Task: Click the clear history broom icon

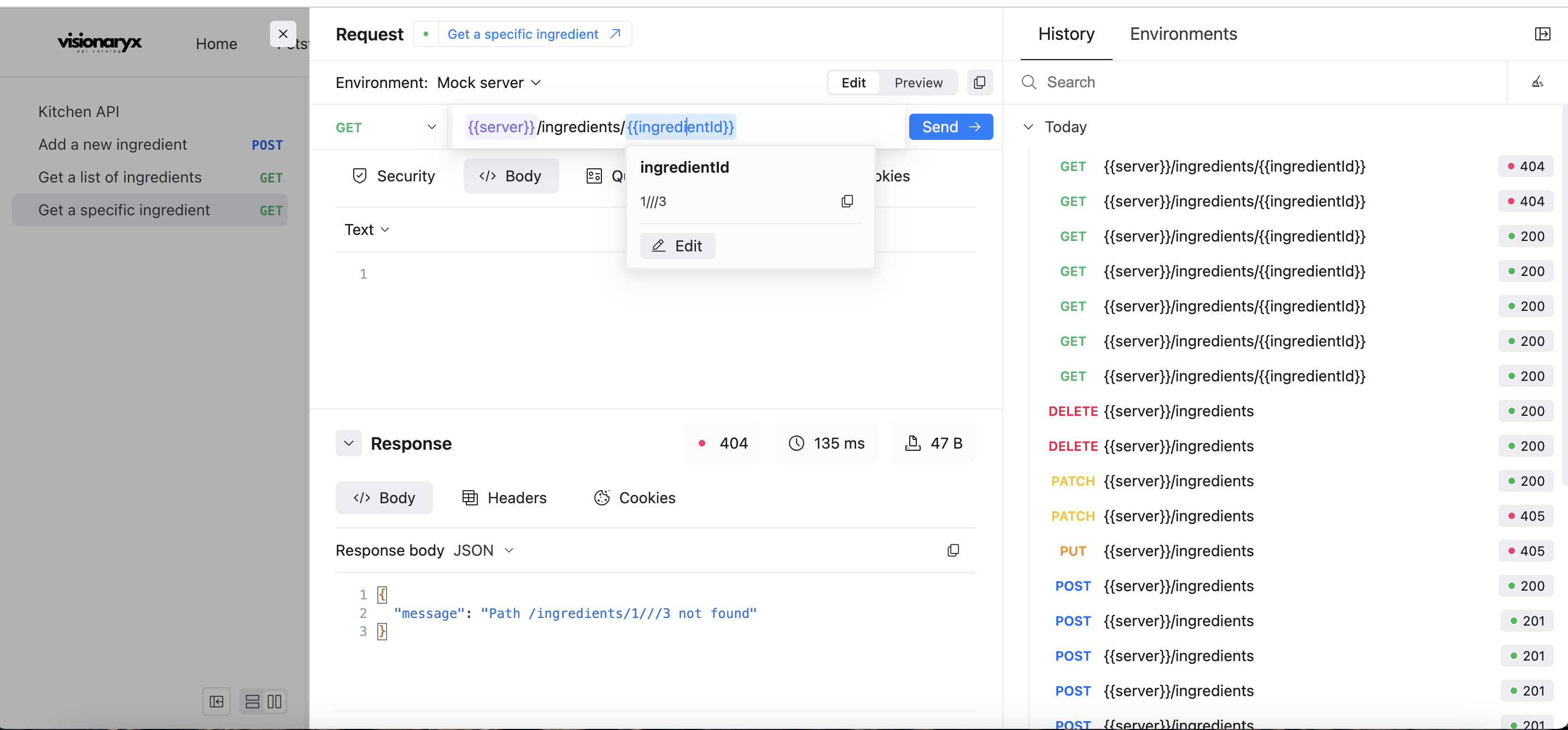Action: click(x=1537, y=82)
